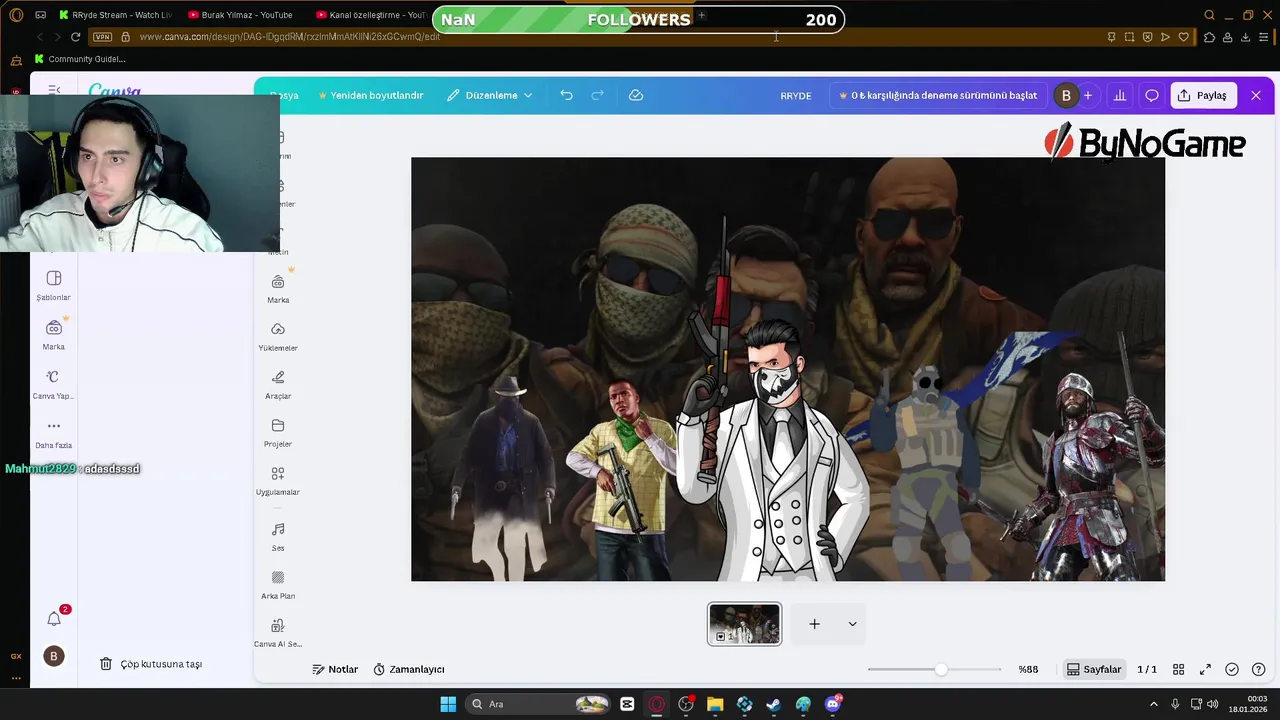Viewport: 1280px width, 720px height.
Task: Open Community Guidel... bookmark
Action: click(x=80, y=59)
